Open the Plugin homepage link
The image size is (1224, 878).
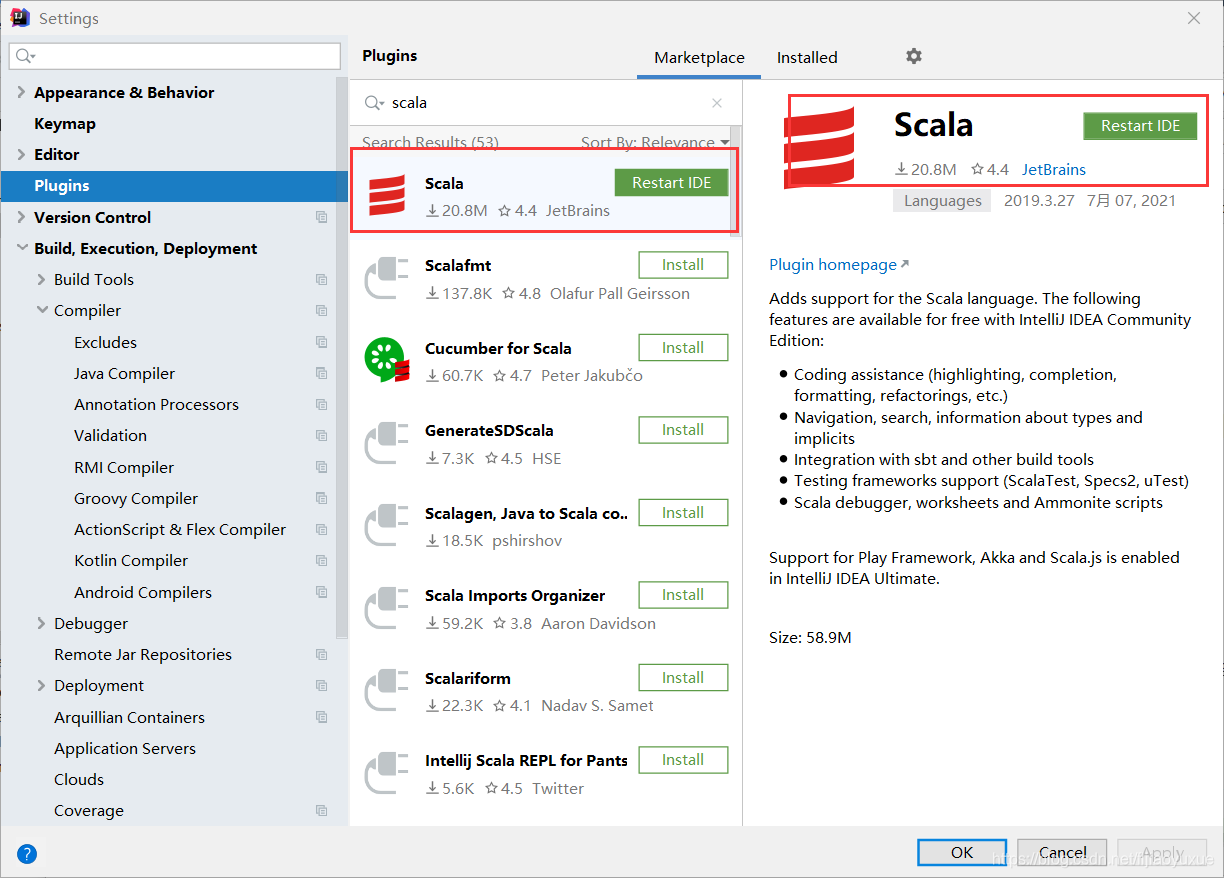[838, 265]
